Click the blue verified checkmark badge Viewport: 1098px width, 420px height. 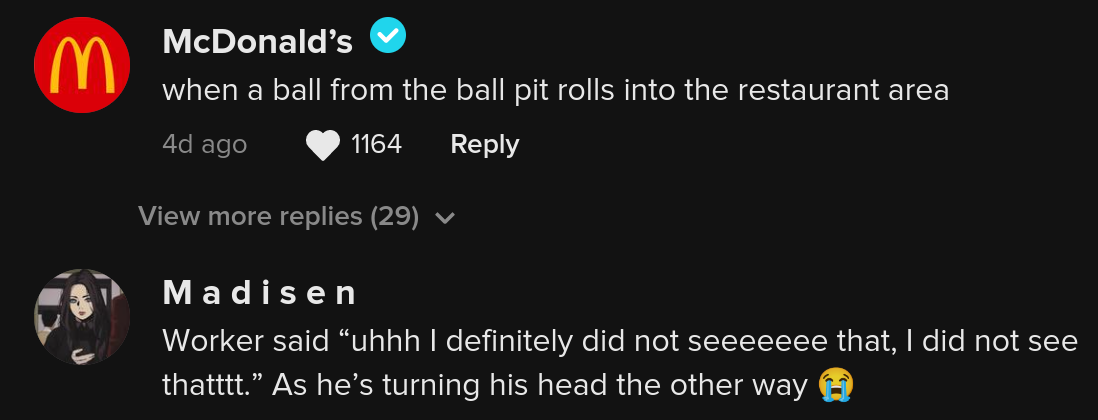click(x=387, y=38)
